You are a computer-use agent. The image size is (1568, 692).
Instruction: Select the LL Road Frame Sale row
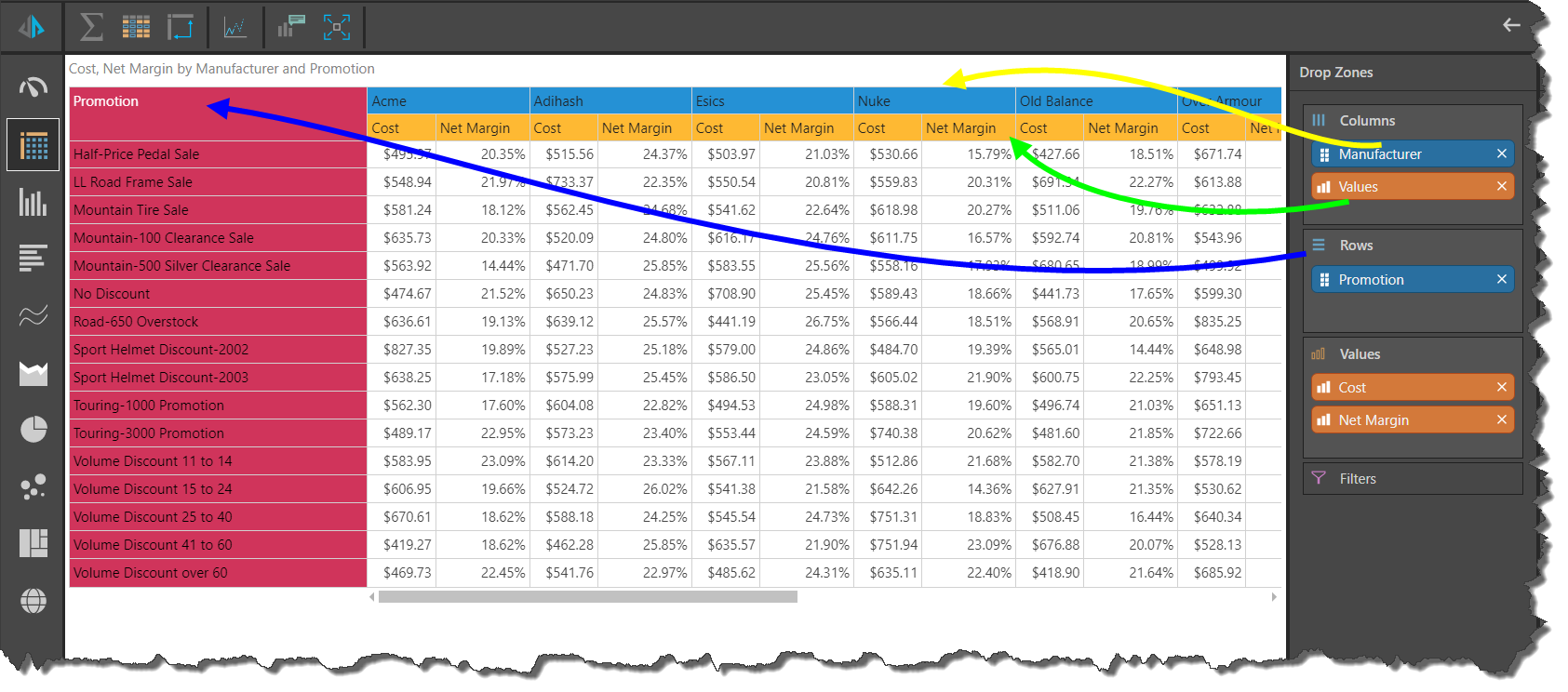pos(218,182)
